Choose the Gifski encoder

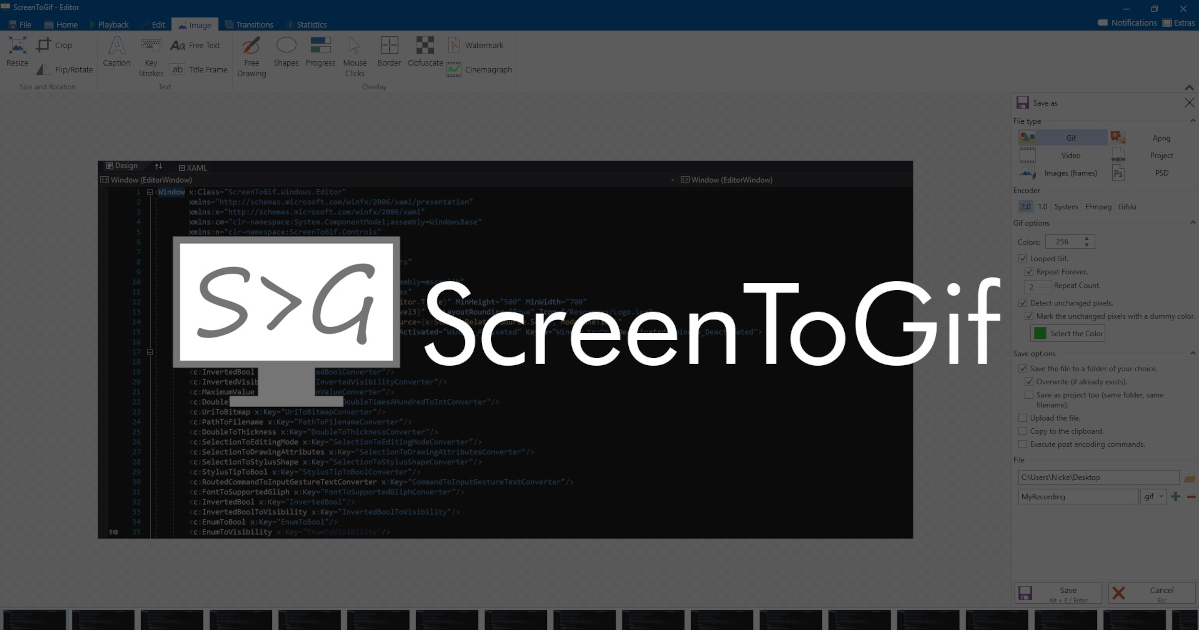coord(1127,206)
